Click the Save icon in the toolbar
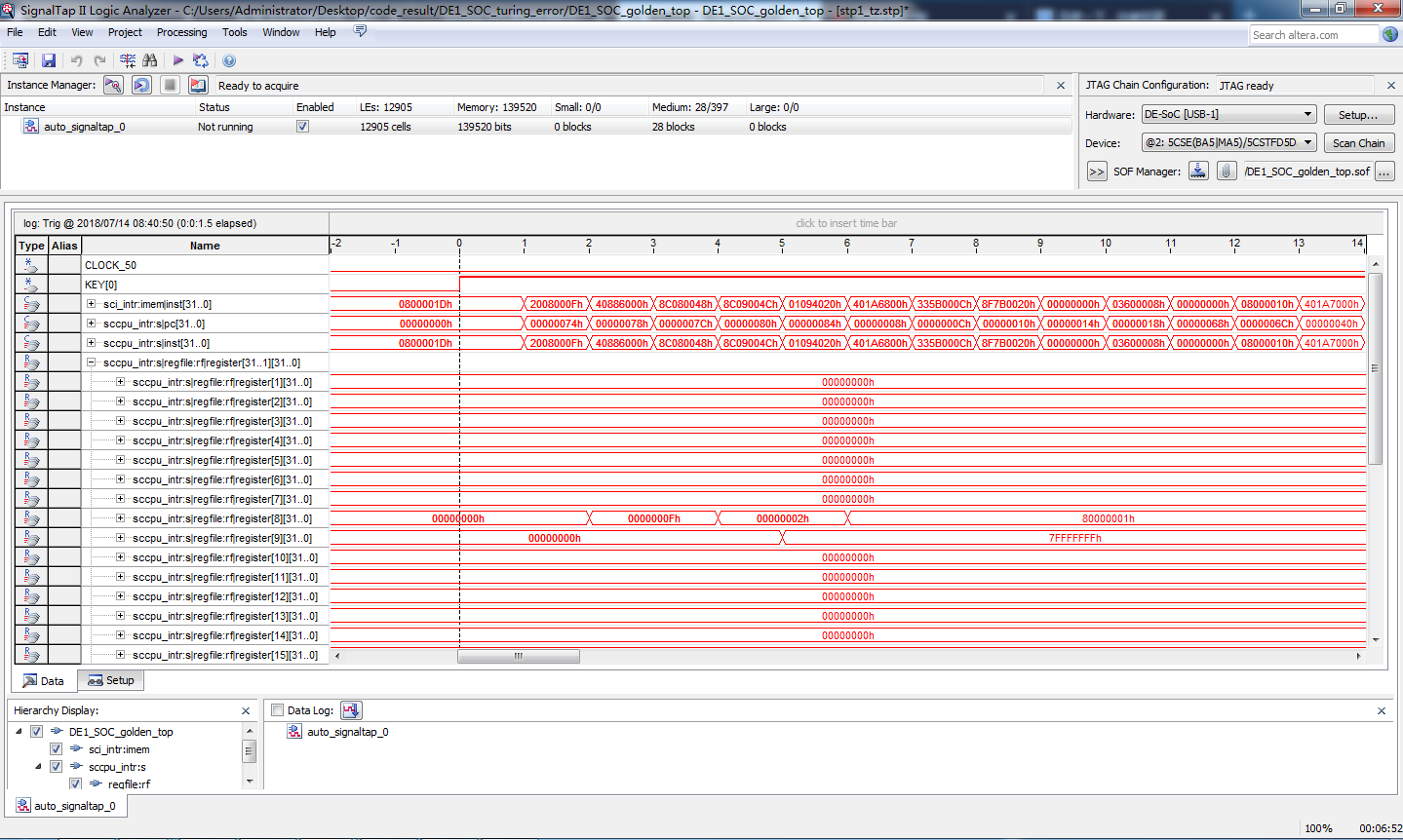 pos(49,60)
